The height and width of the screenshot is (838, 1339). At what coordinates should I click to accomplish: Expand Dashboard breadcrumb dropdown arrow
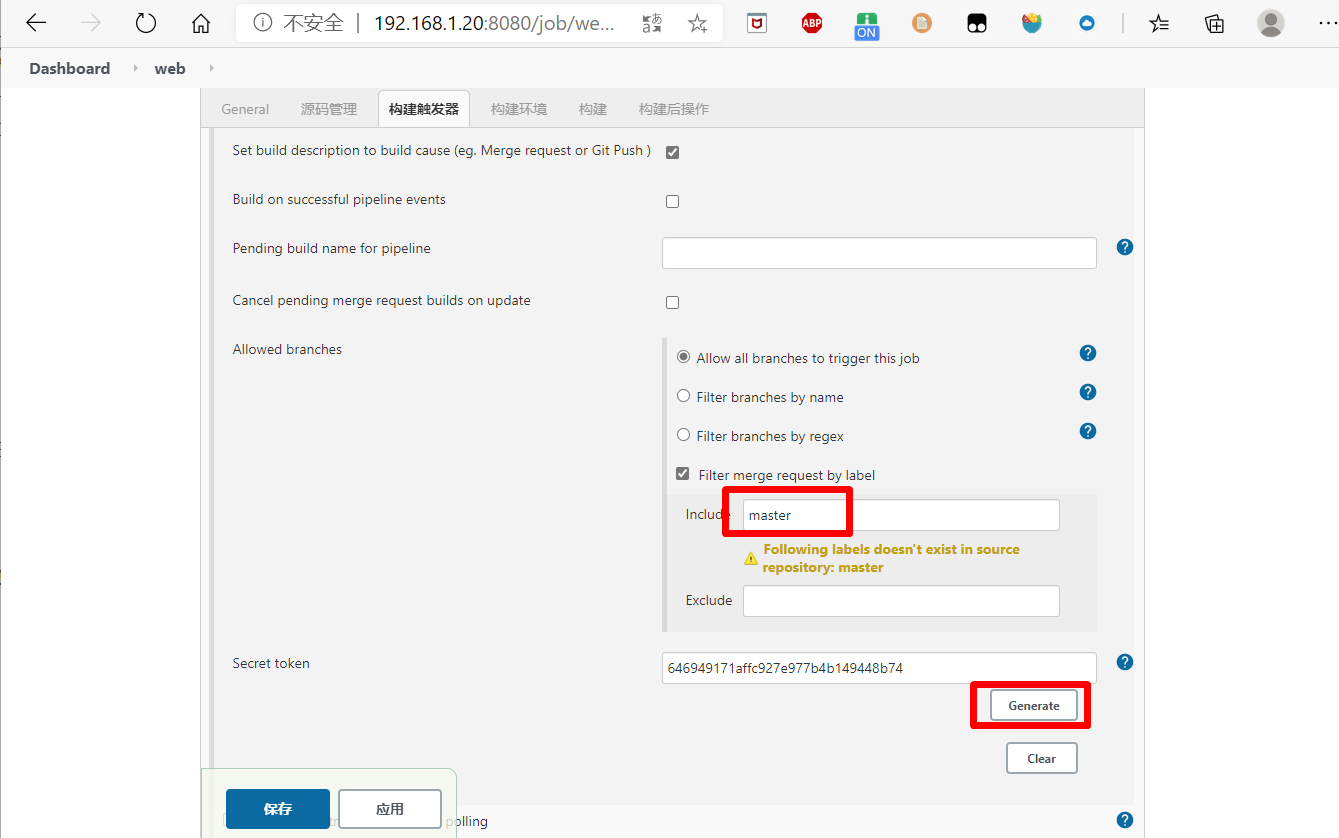[135, 68]
